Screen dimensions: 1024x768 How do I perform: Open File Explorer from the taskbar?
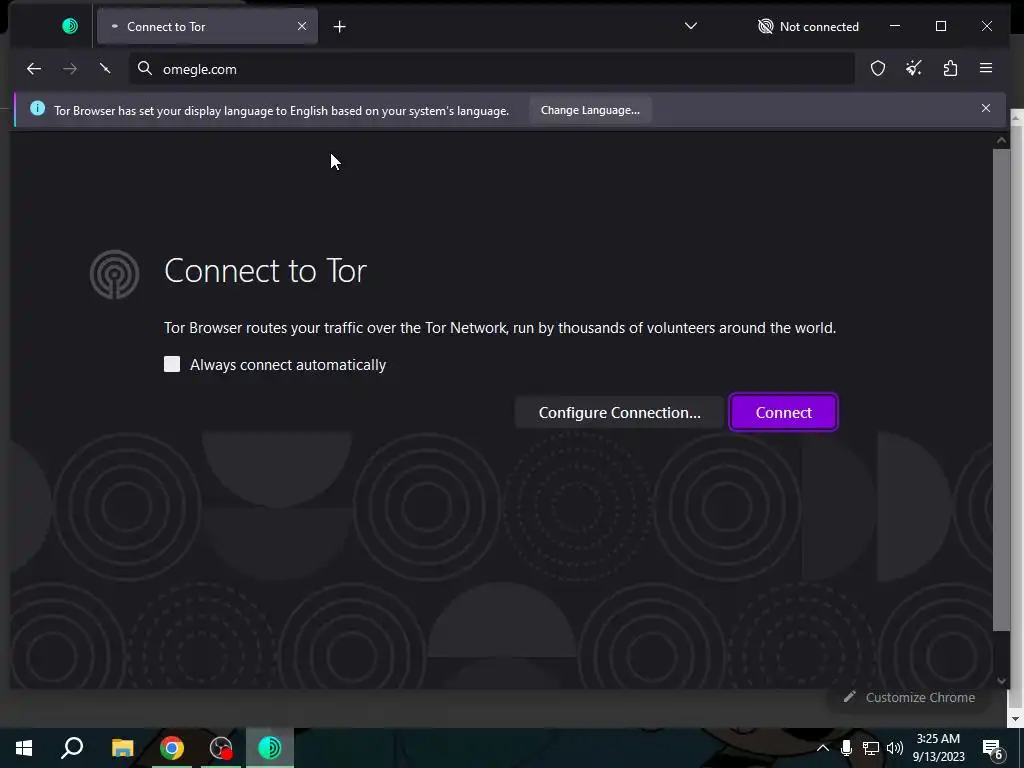122,748
